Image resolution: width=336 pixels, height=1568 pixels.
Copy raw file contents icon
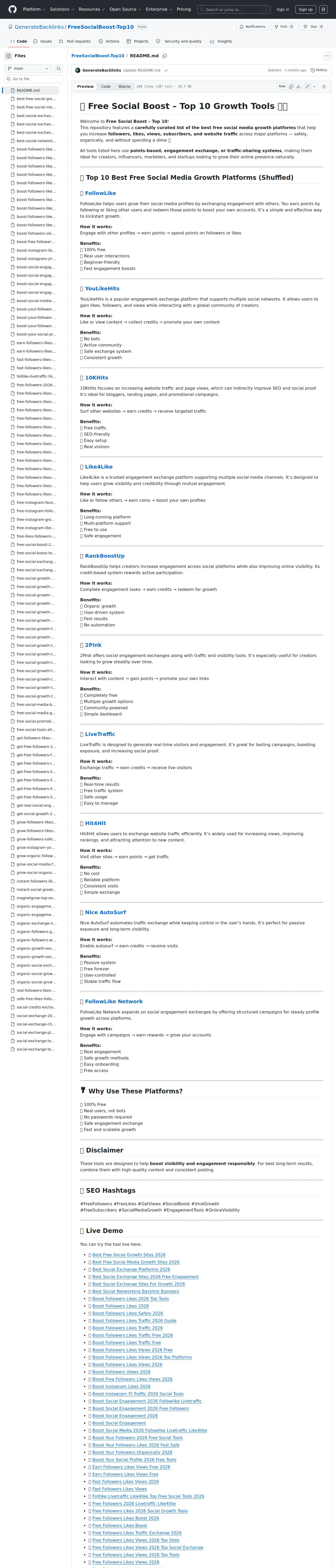pos(291,87)
